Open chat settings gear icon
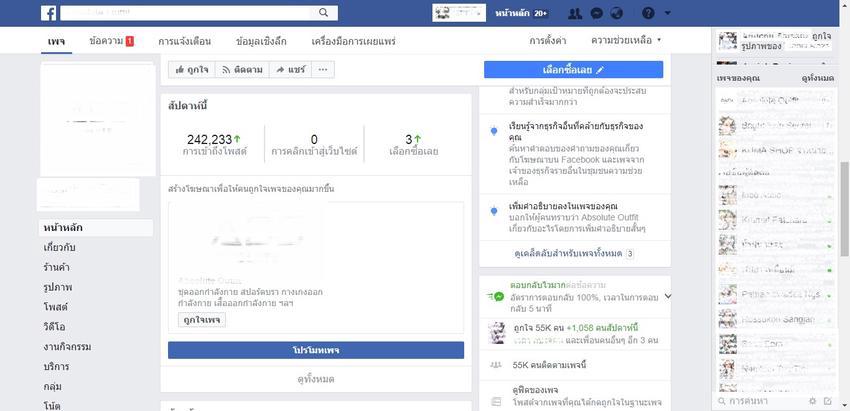Image resolution: width=850 pixels, height=411 pixels. pos(812,401)
